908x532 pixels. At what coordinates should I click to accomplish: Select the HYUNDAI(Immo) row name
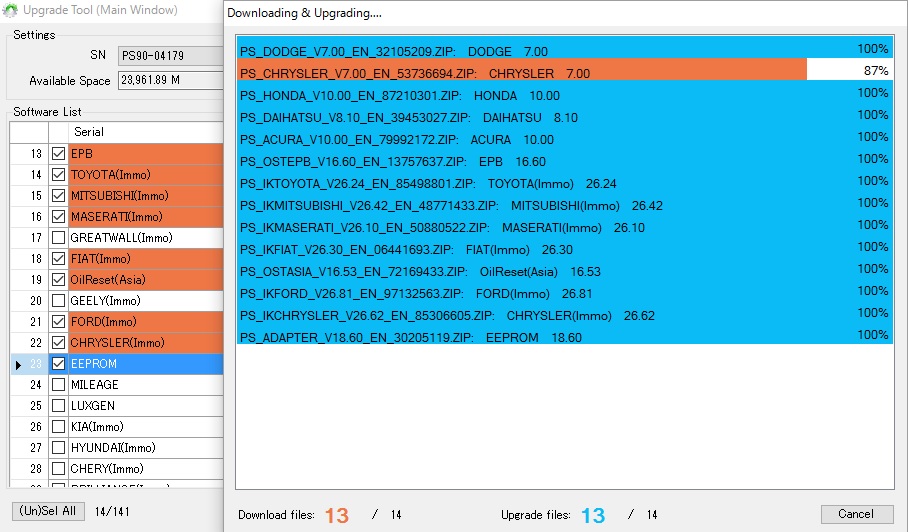point(113,448)
